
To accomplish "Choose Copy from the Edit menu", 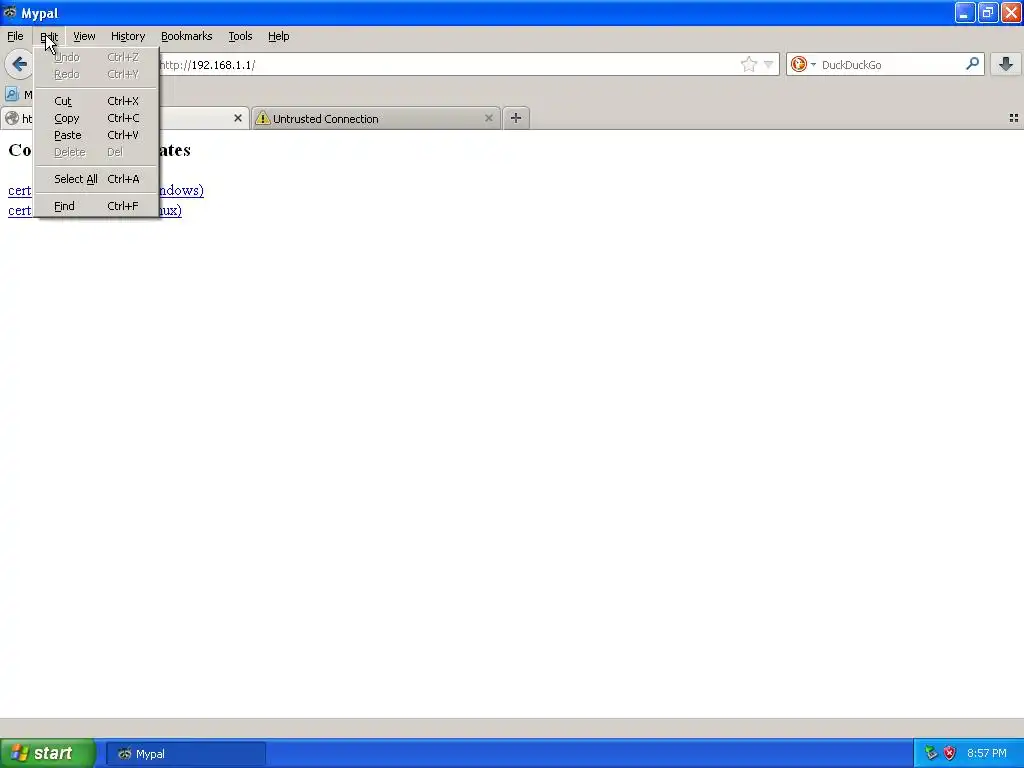I will click(96, 118).
